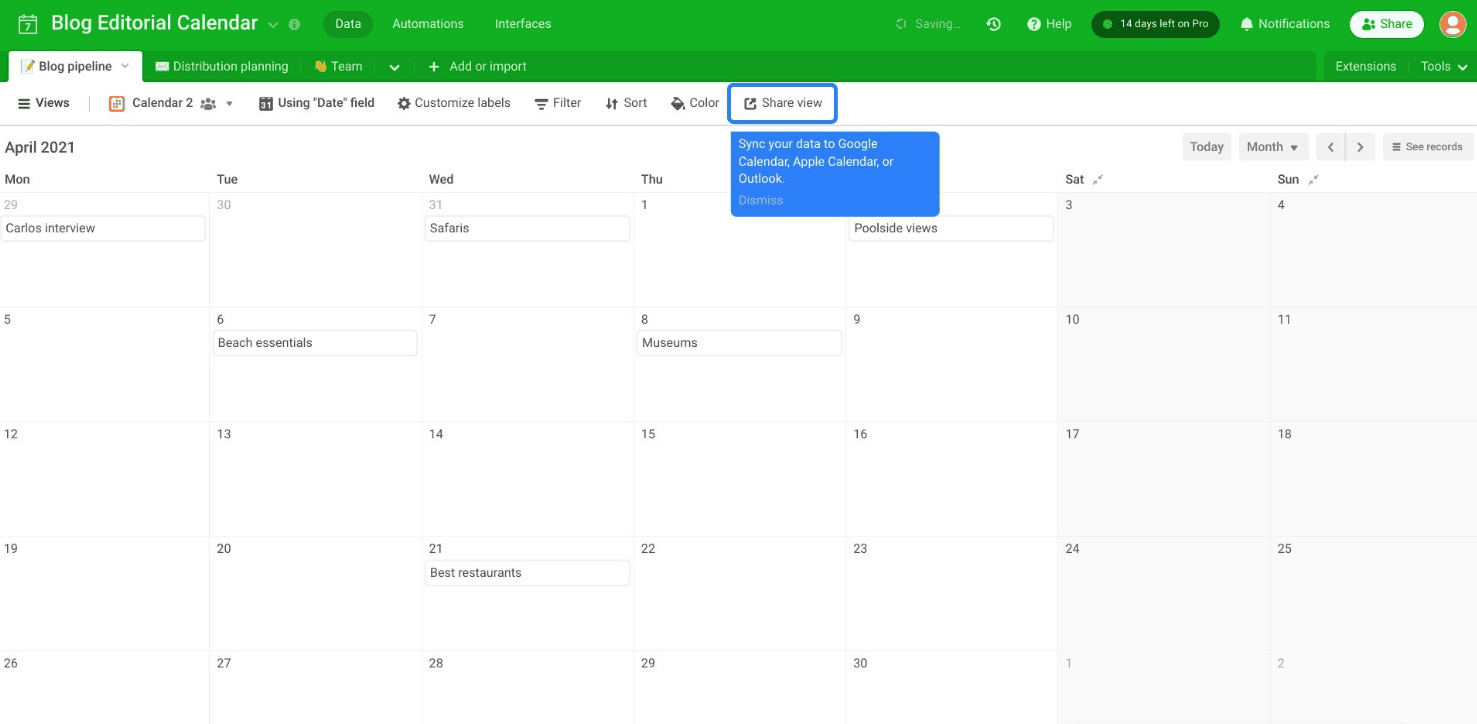The height and width of the screenshot is (724, 1477).
Task: Go to the previous month
Action: [x=1330, y=147]
